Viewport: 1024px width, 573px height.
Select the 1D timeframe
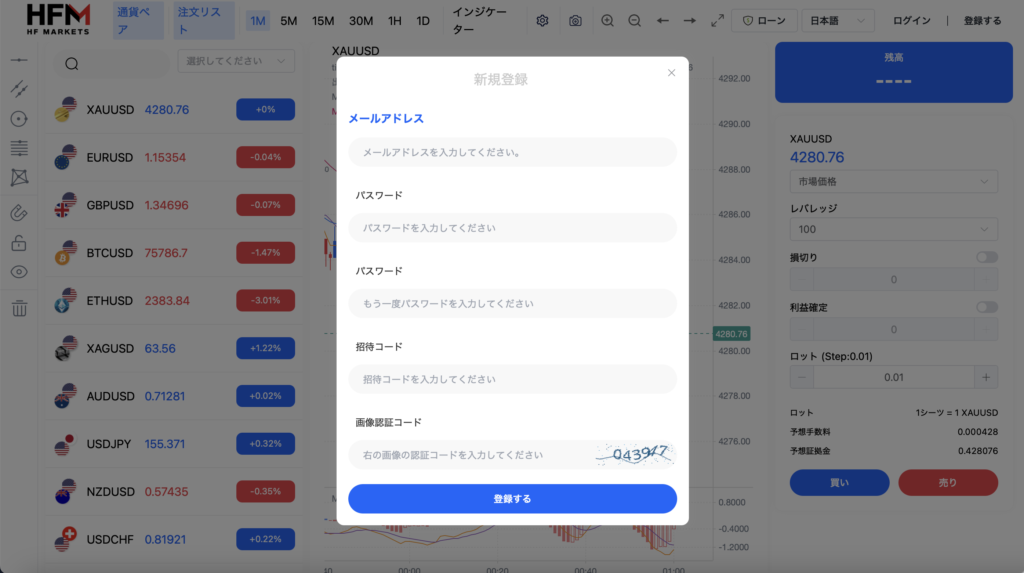pos(423,21)
